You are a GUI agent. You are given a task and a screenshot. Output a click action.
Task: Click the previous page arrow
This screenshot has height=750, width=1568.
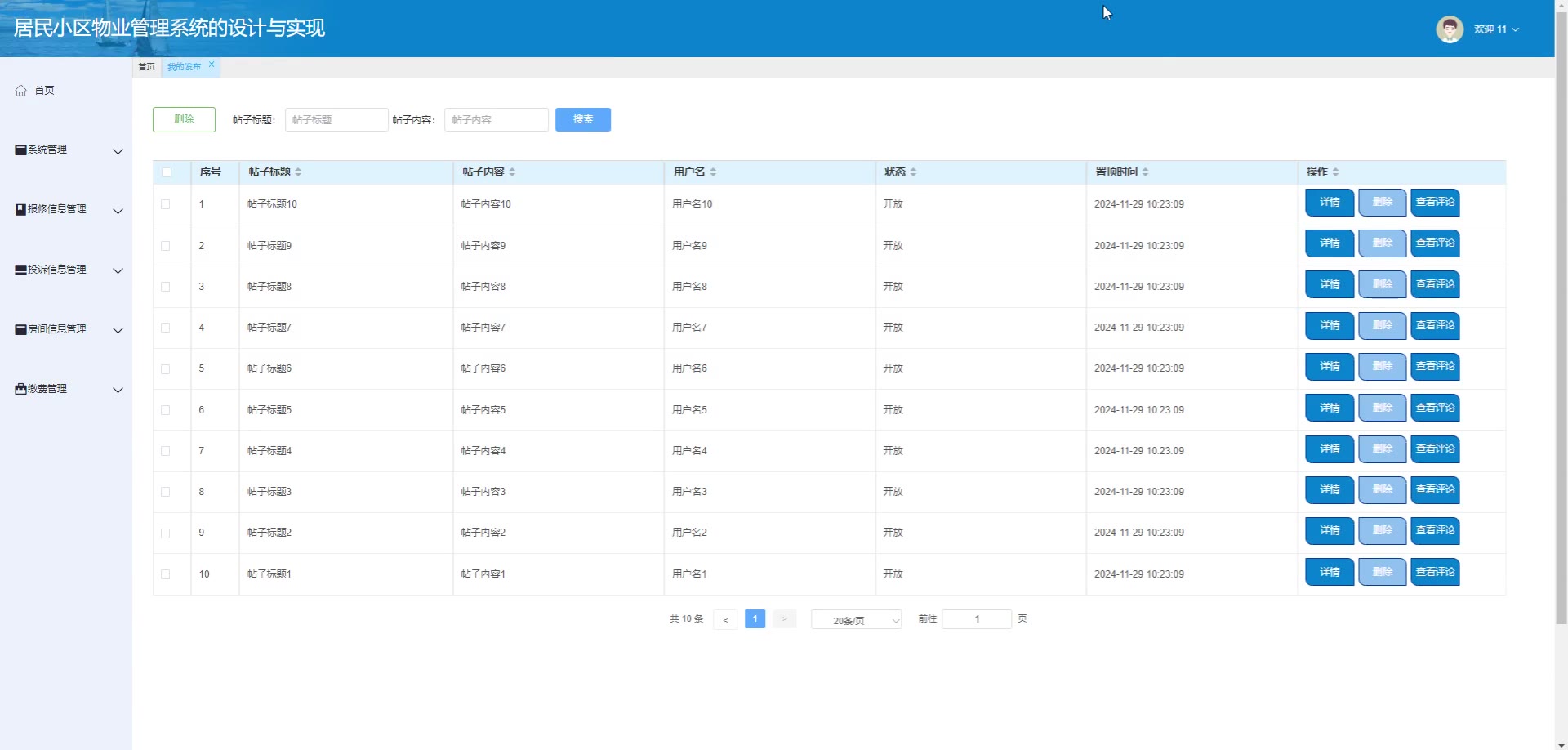pyautogui.click(x=725, y=619)
